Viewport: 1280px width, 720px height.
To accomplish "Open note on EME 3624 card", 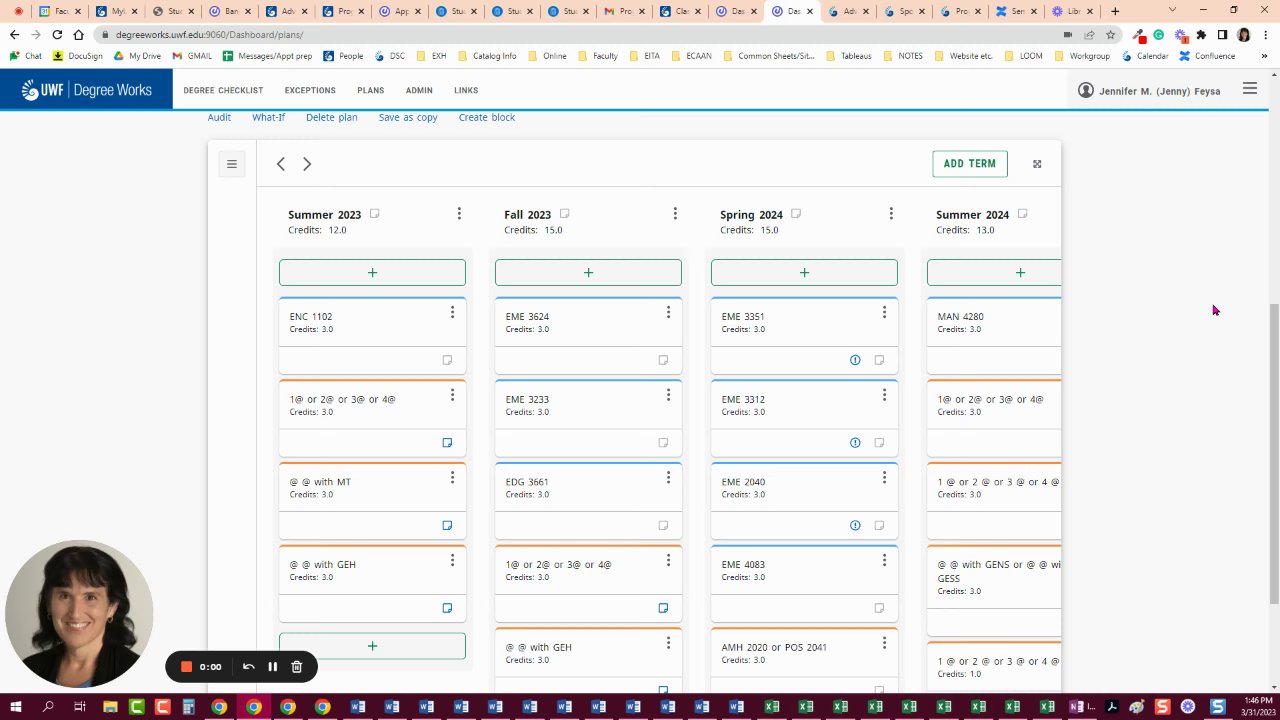I will click(663, 360).
